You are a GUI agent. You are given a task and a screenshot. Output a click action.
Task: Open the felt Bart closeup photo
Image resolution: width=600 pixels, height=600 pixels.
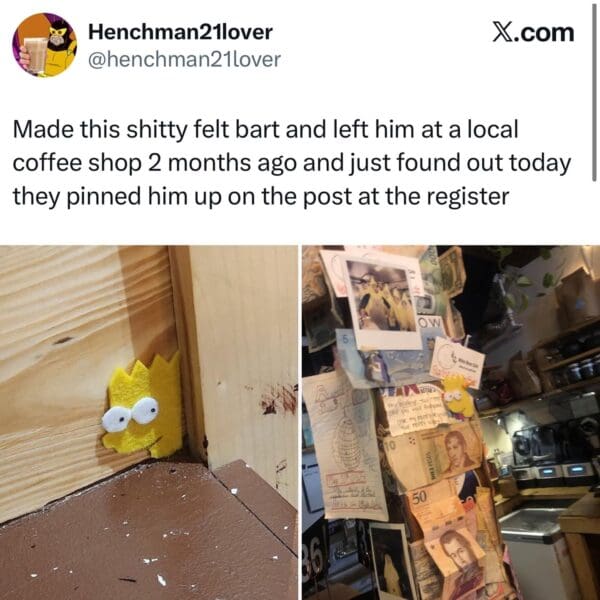pyautogui.click(x=149, y=422)
